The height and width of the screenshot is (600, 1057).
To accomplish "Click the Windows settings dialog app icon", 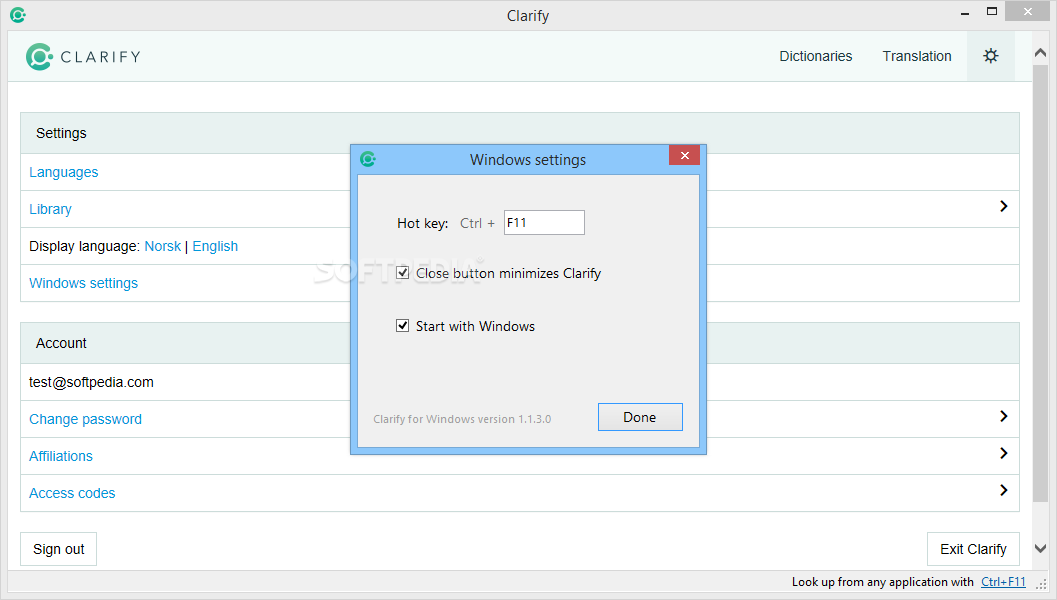I will (x=367, y=159).
